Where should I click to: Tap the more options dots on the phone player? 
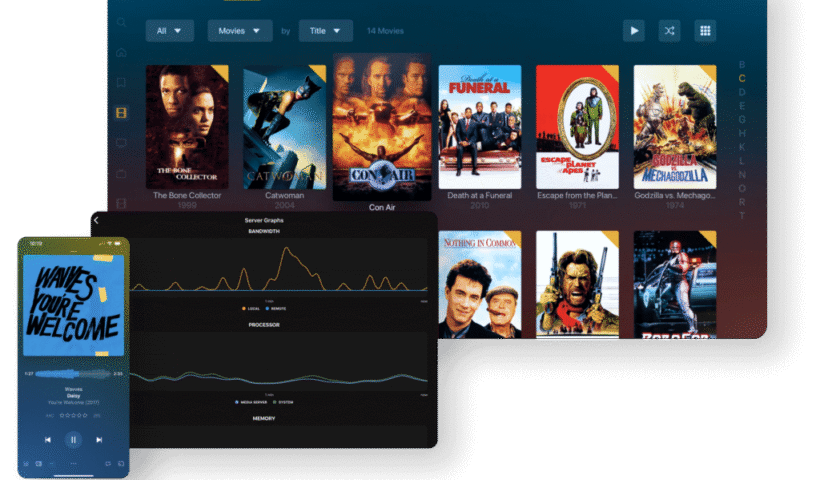pos(73,463)
